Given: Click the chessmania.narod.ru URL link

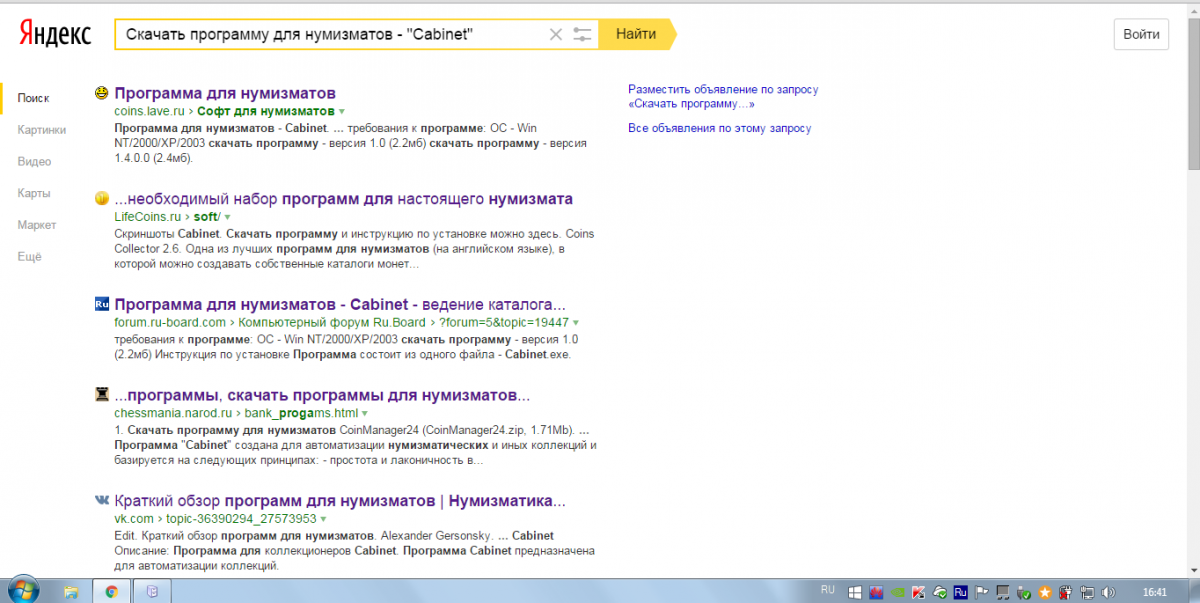Looking at the screenshot, I should (x=173, y=412).
